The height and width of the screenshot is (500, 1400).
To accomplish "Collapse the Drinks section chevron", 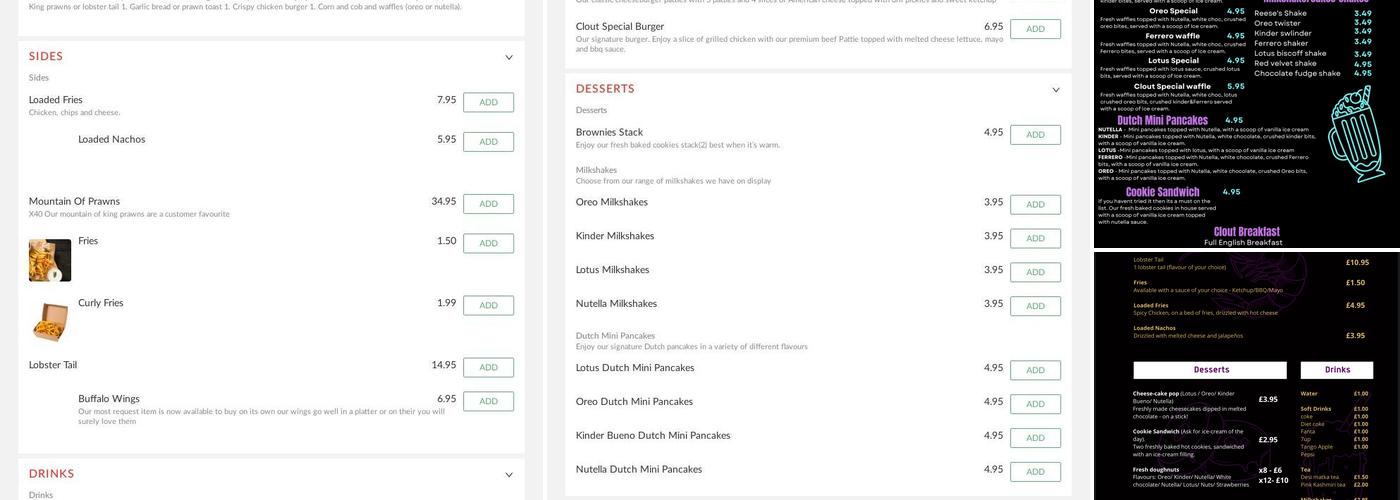I will [x=508, y=475].
